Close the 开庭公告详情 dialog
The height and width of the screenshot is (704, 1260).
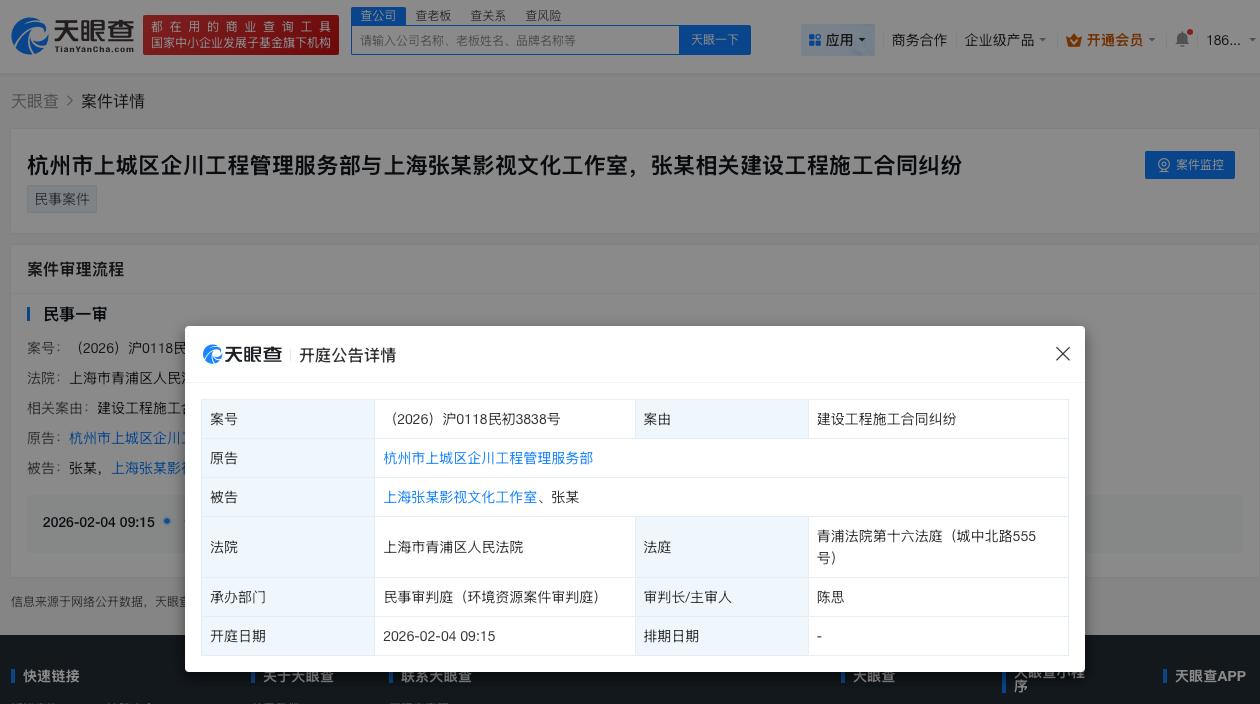[1063, 354]
